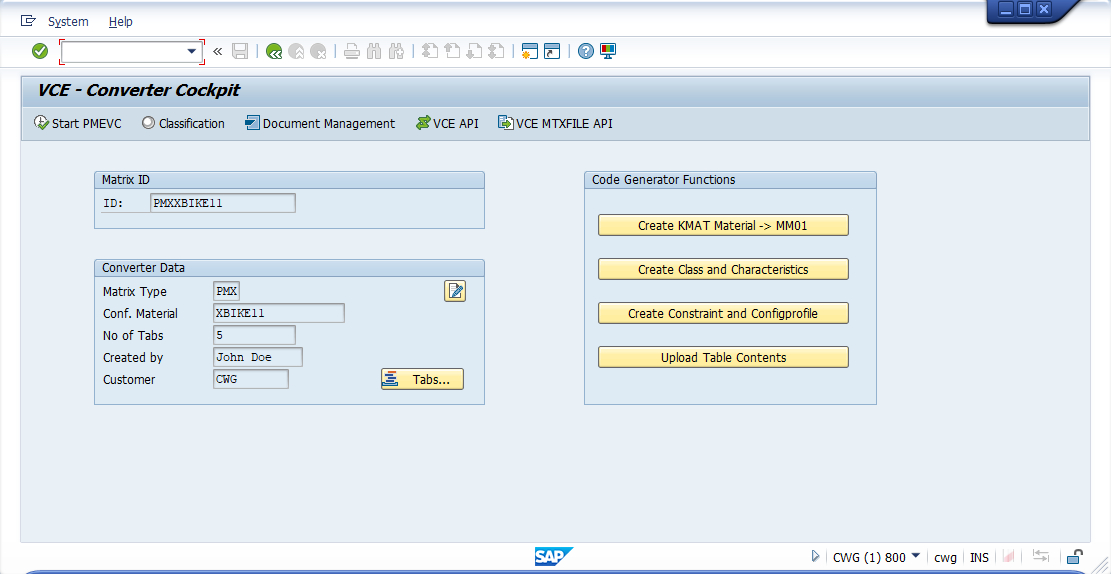This screenshot has width=1111, height=574.
Task: Expand the command field dropdown arrow
Action: 192,51
